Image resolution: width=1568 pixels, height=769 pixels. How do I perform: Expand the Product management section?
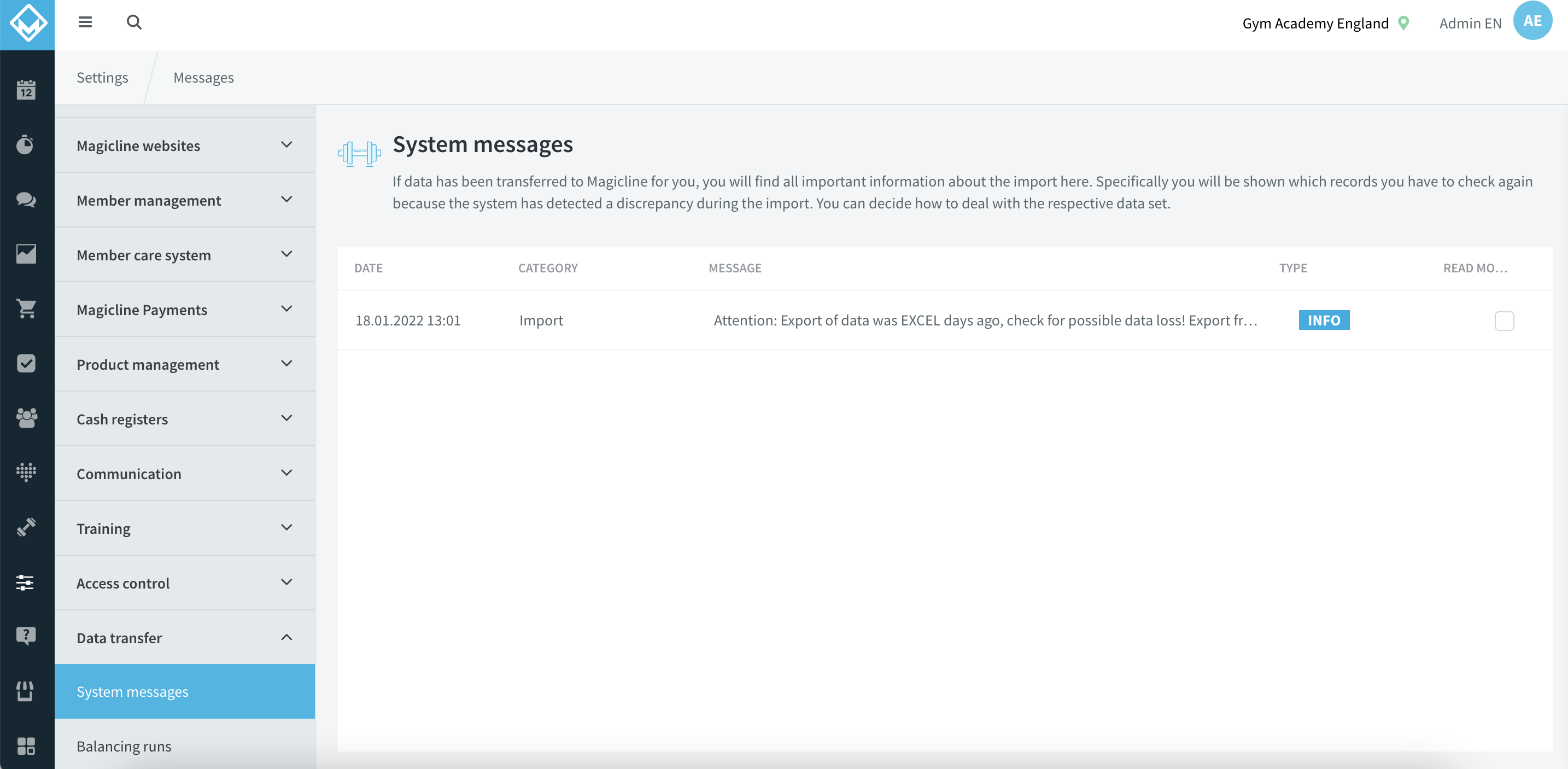pyautogui.click(x=185, y=364)
